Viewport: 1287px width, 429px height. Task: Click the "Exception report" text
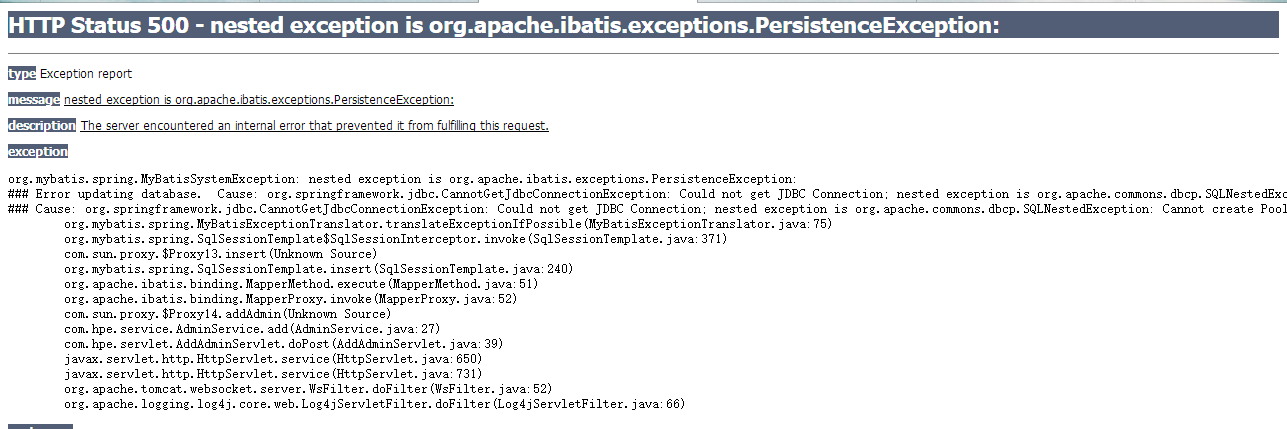click(x=86, y=74)
